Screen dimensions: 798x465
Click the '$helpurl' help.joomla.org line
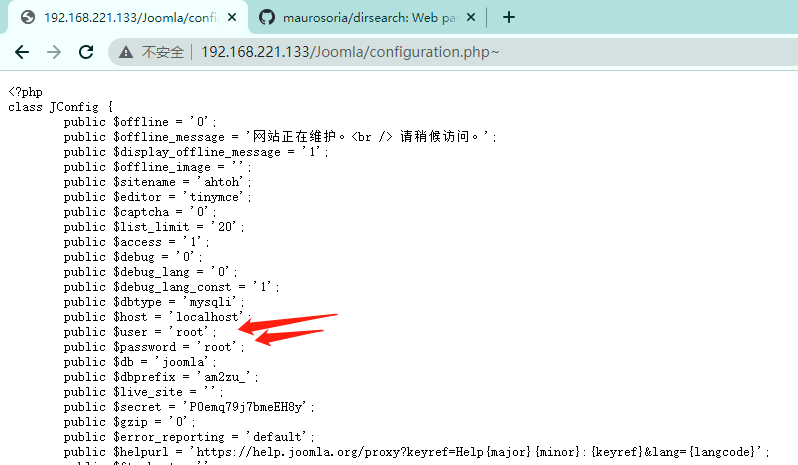(416, 452)
